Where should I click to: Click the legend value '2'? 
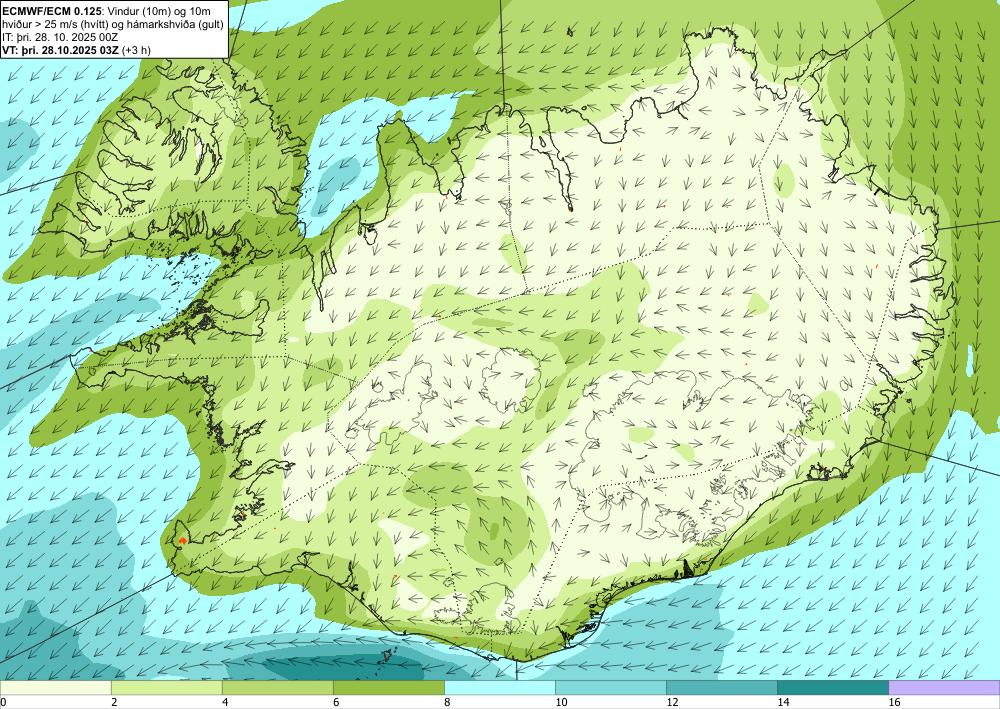pyautogui.click(x=115, y=702)
